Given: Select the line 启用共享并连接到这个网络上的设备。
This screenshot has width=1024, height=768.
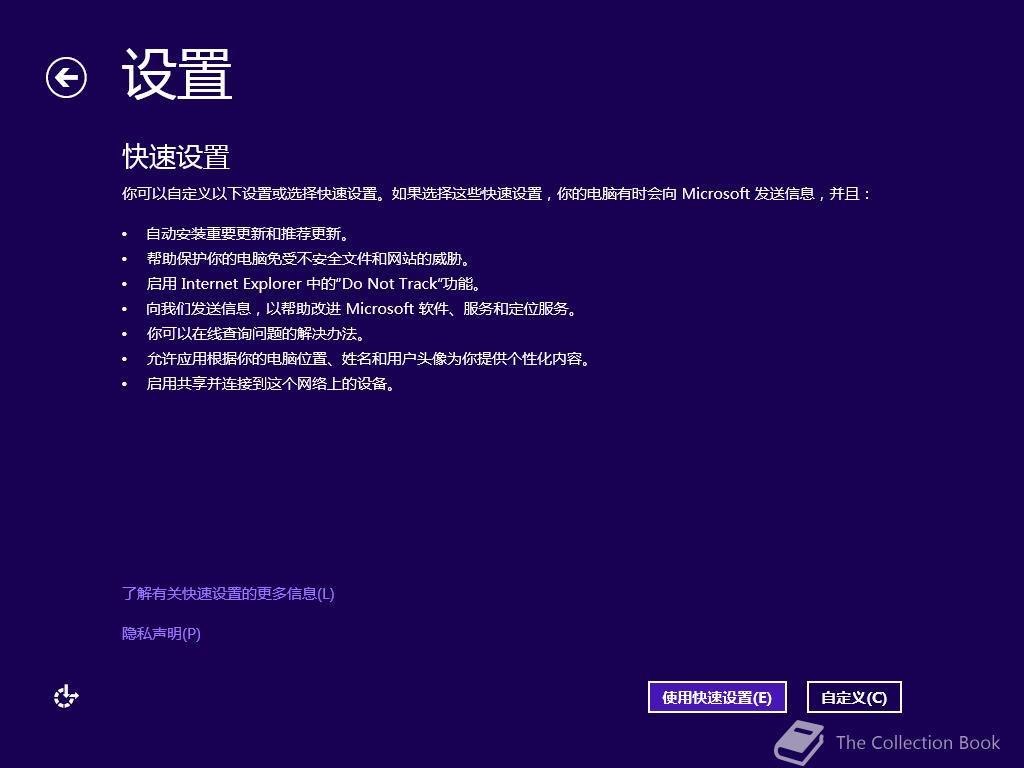Looking at the screenshot, I should (271, 383).
